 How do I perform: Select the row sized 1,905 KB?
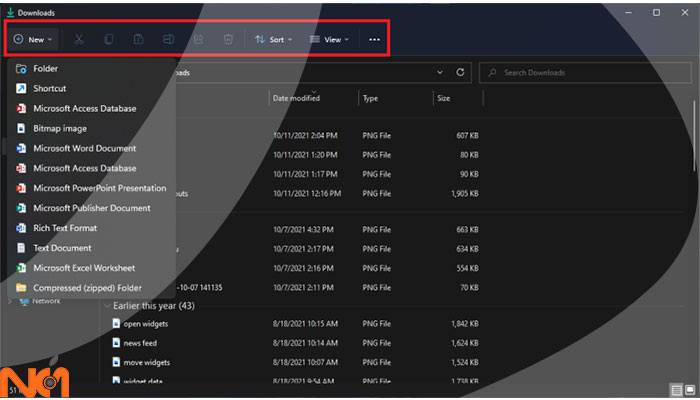465,193
